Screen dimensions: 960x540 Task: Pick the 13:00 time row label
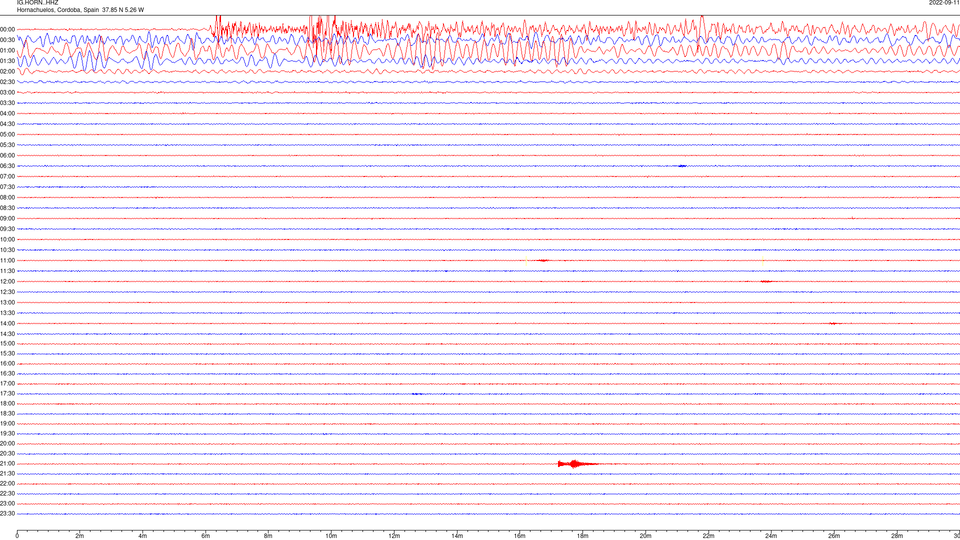tap(7, 302)
